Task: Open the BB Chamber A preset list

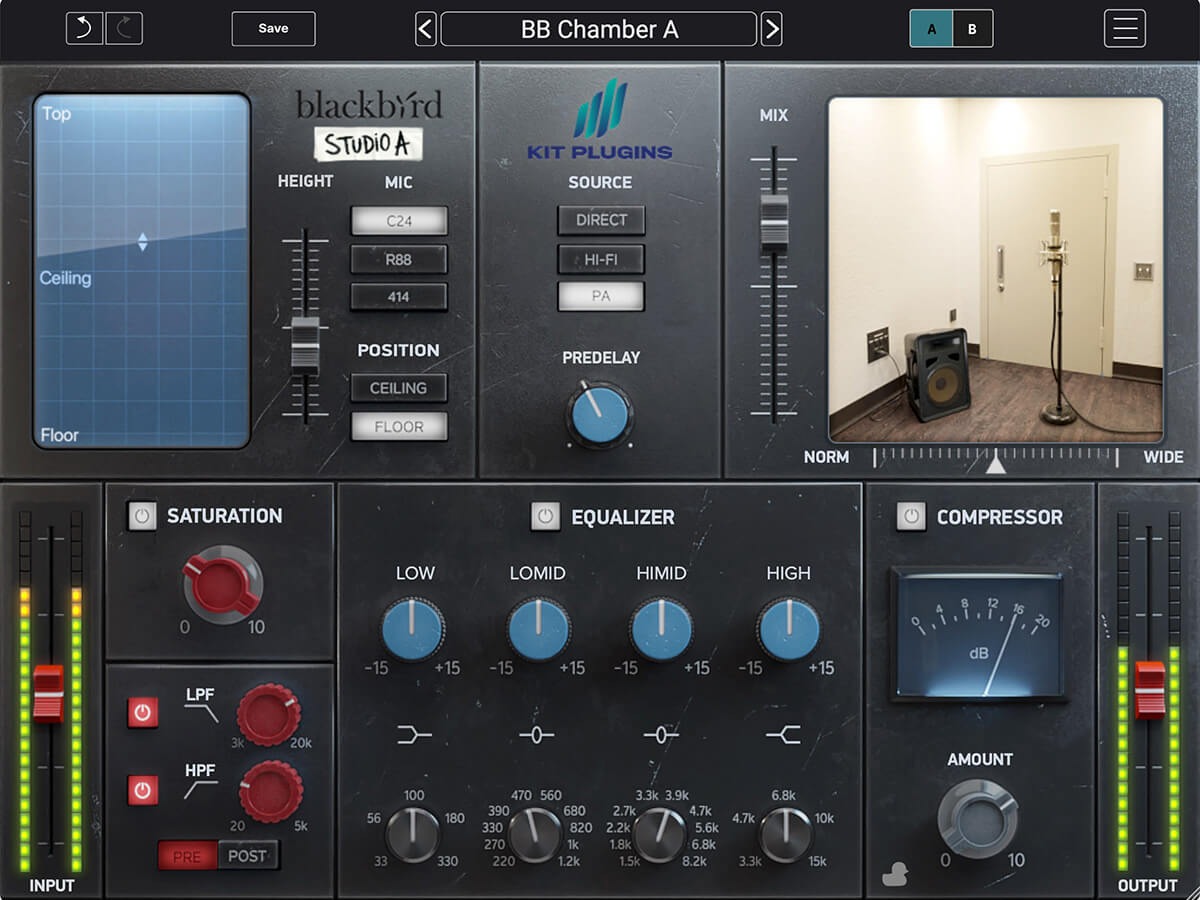Action: click(598, 29)
